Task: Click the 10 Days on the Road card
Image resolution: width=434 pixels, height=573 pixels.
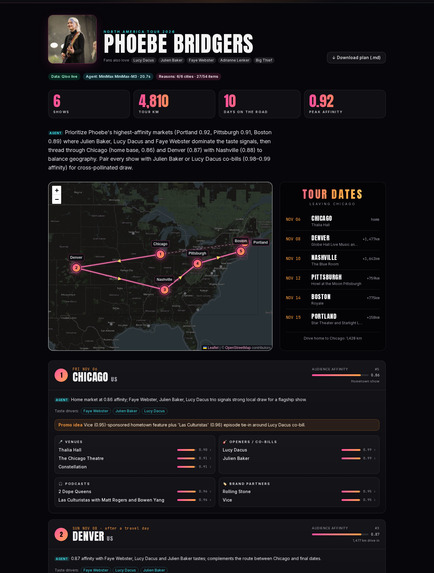Action: coord(259,104)
